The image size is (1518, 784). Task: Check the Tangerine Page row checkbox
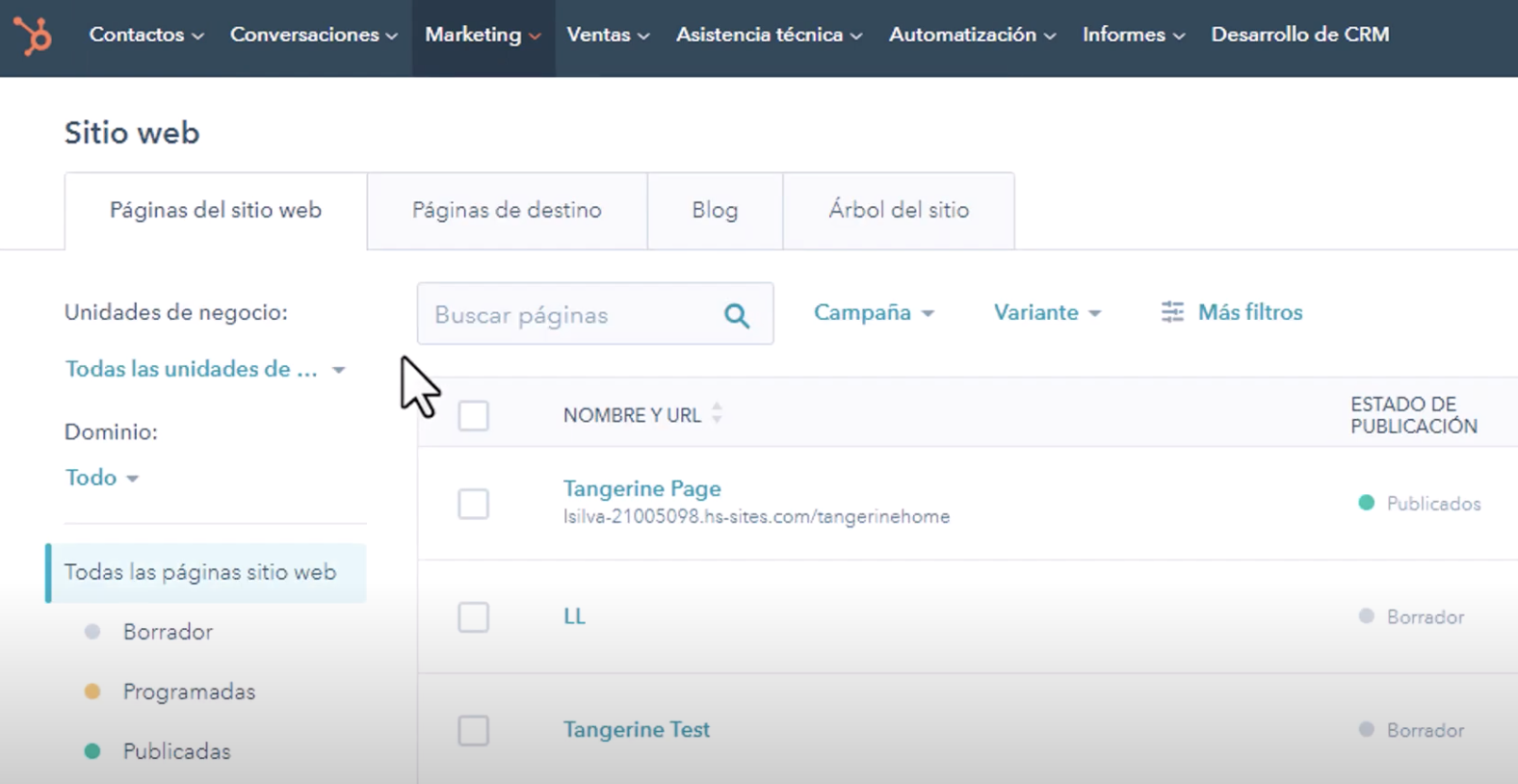473,504
